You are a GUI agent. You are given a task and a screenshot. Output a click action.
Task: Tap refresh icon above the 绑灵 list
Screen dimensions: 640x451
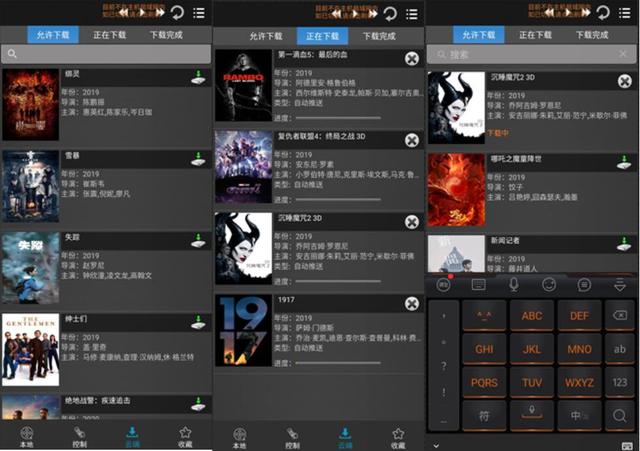tap(178, 13)
